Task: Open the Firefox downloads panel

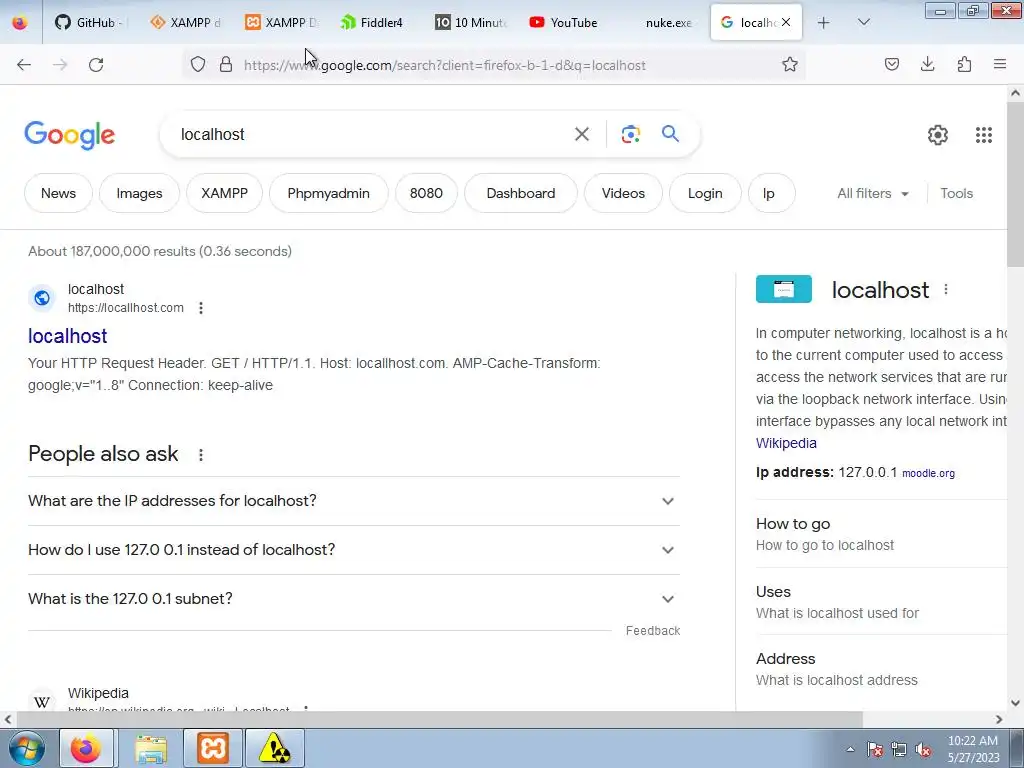Action: pos(928,65)
